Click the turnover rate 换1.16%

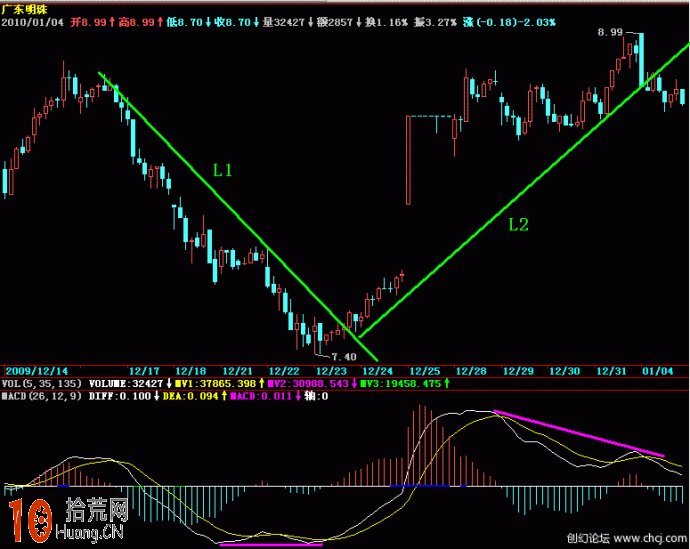coord(387,22)
